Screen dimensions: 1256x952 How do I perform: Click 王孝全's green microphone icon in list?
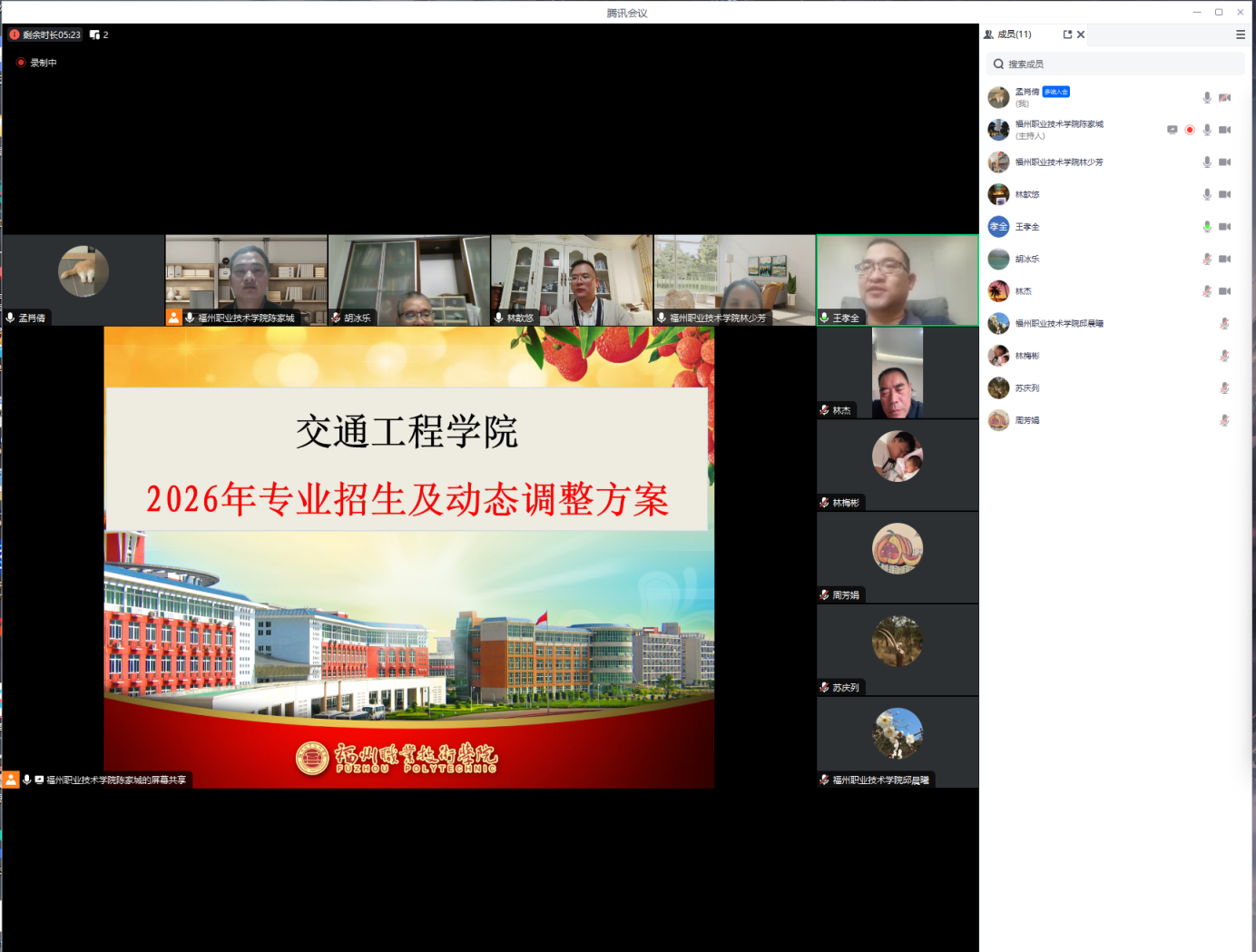point(1207,227)
